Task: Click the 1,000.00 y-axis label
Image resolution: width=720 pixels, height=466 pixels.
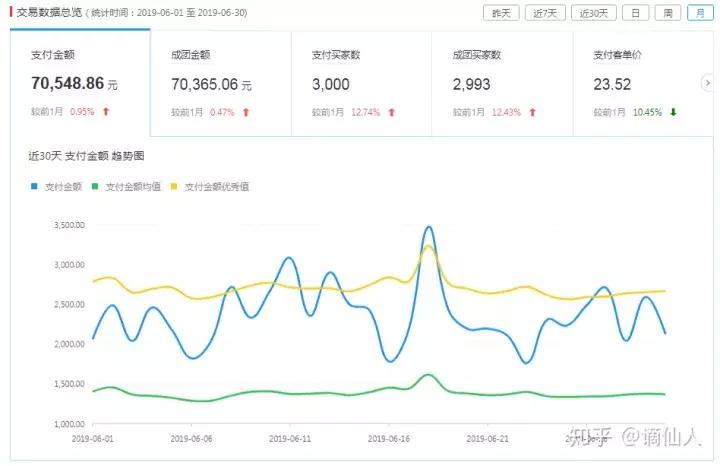Action: [x=69, y=424]
